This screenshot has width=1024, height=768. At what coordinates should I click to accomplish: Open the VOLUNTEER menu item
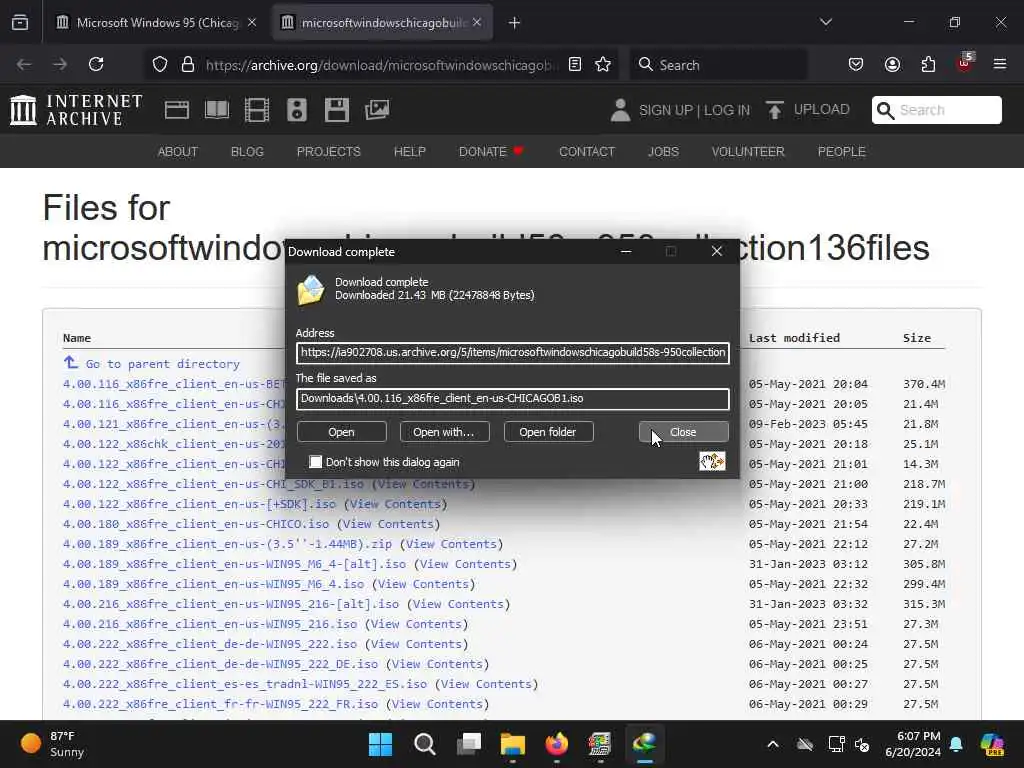[748, 152]
